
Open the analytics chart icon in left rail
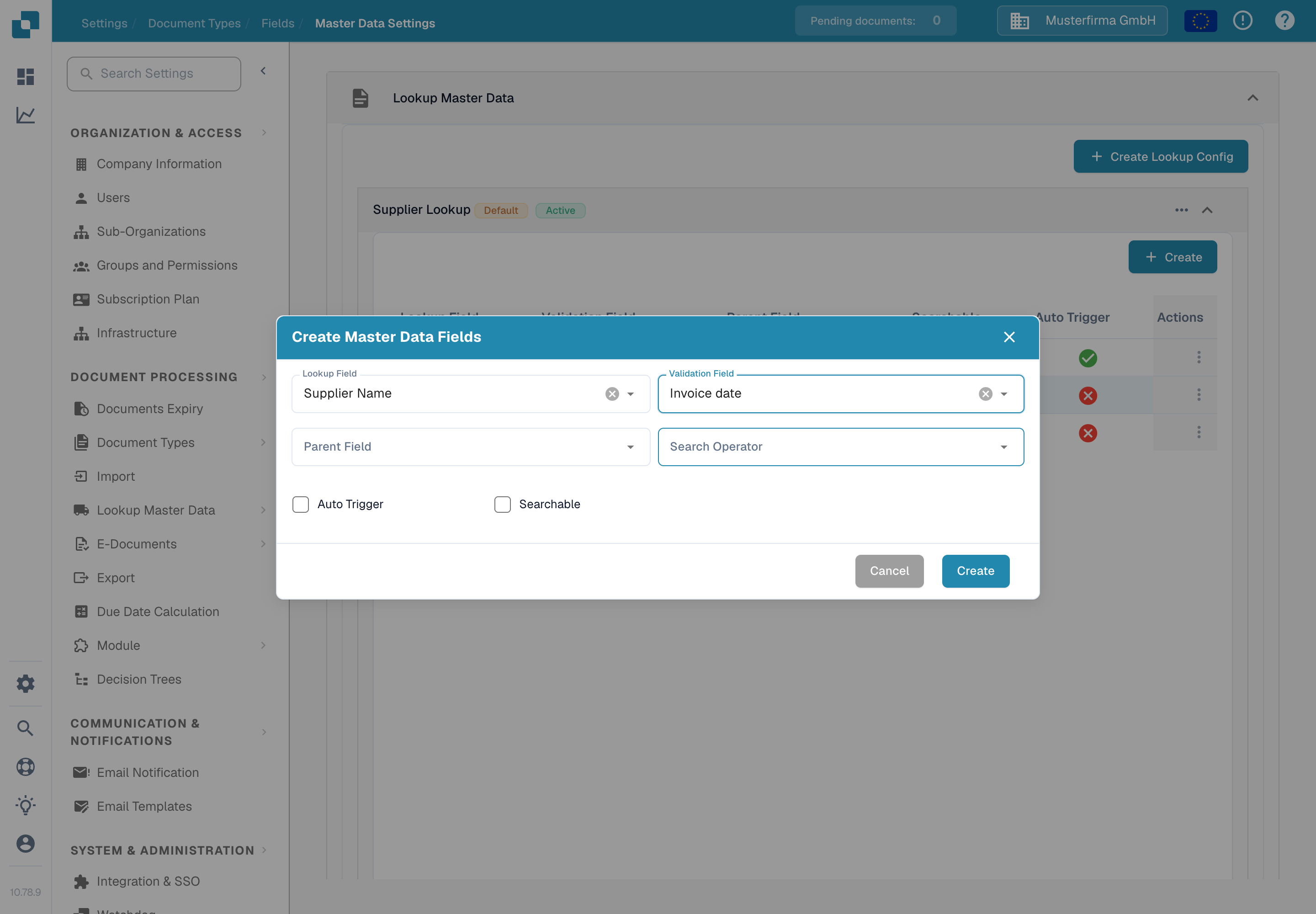click(x=25, y=115)
